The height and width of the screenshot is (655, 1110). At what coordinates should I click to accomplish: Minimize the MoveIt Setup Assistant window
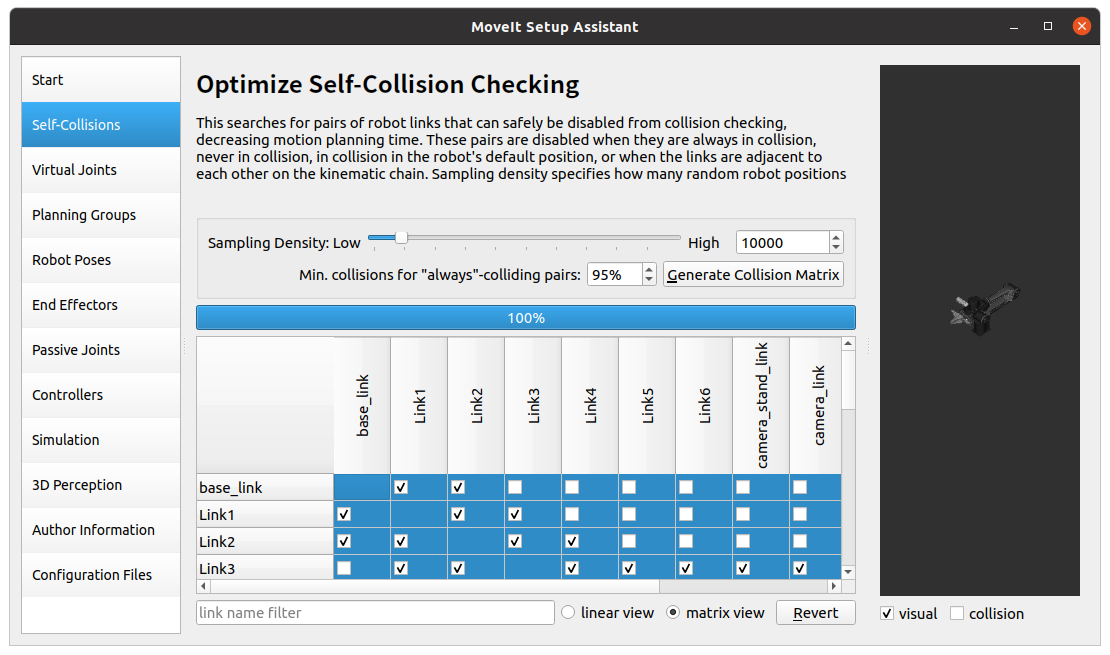(x=1014, y=27)
